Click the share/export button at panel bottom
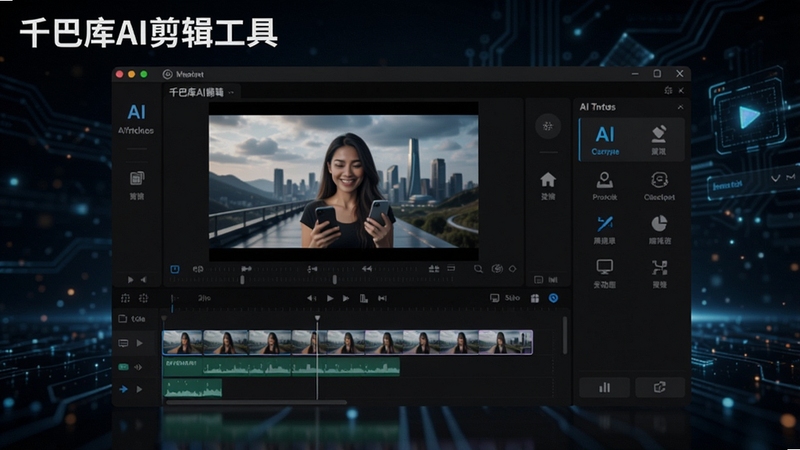 point(660,388)
